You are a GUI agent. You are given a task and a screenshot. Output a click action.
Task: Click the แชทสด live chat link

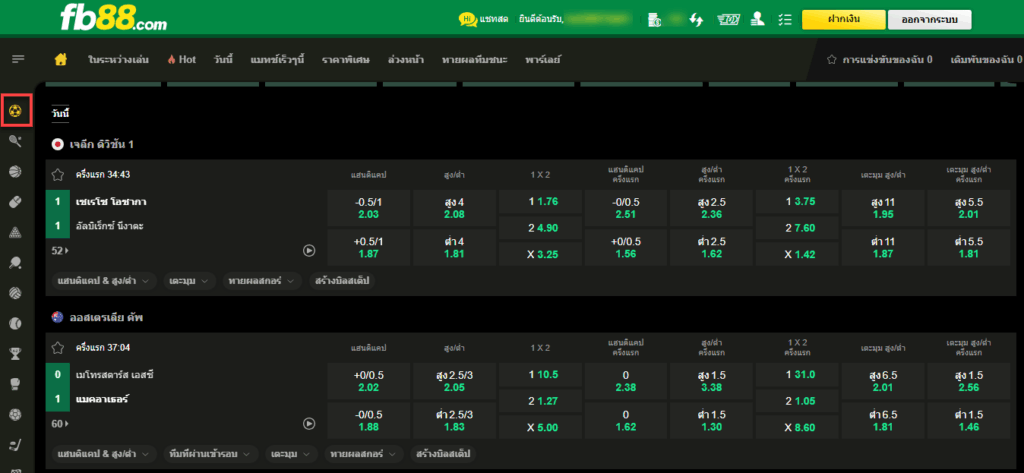[x=494, y=20]
